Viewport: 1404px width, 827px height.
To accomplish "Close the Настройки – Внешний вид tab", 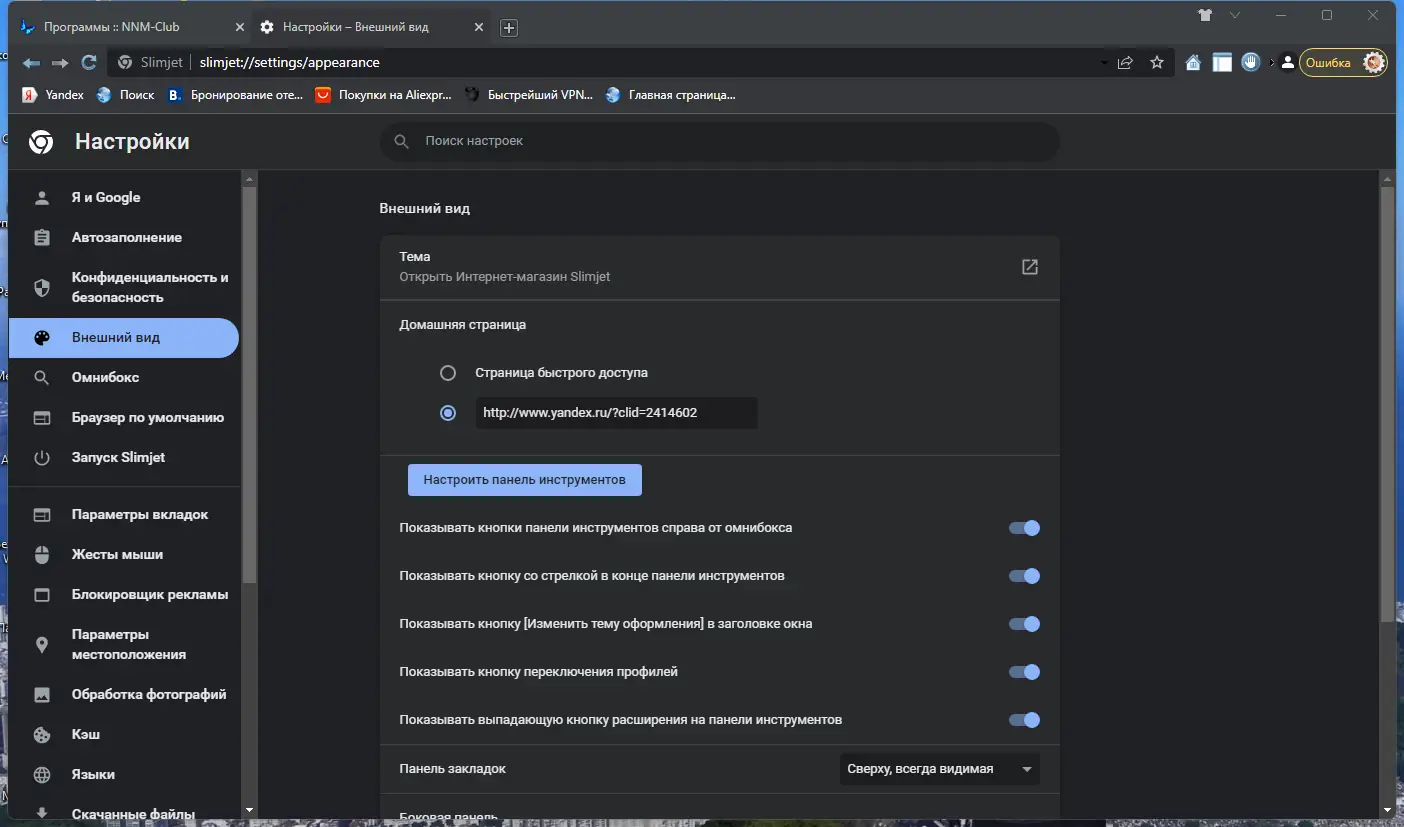I will pyautogui.click(x=478, y=27).
